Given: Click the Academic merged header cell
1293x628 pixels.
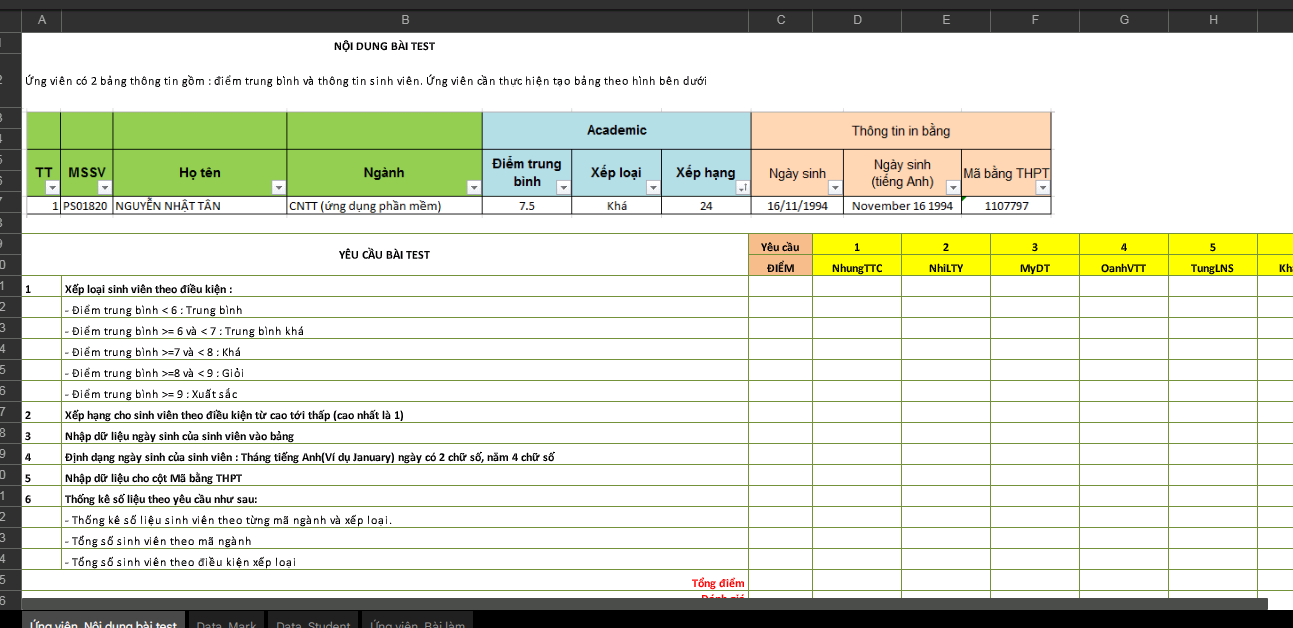Looking at the screenshot, I should point(616,130).
